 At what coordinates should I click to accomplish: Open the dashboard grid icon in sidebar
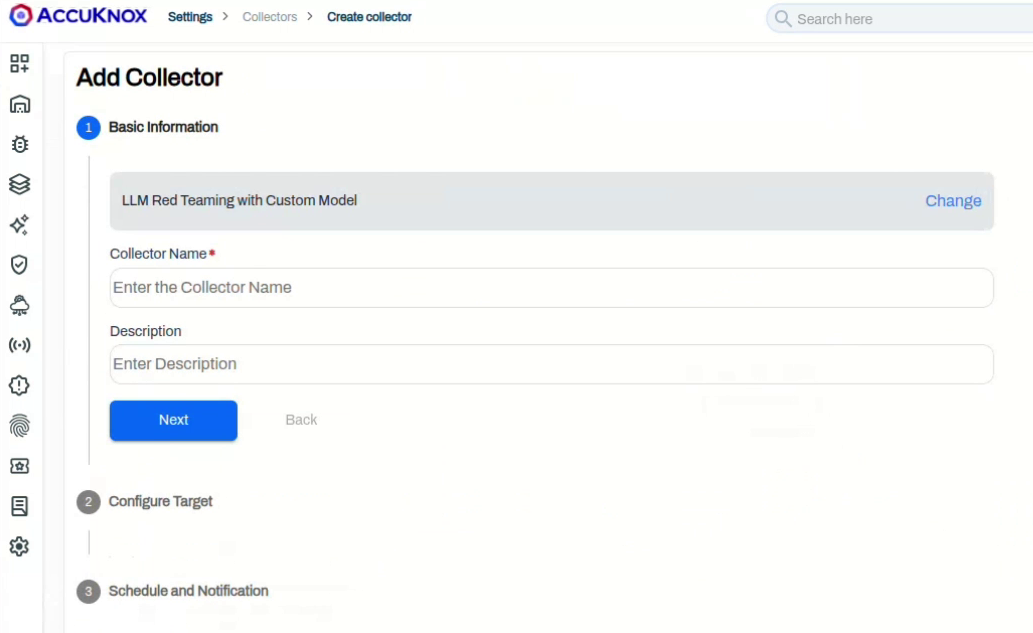pos(20,63)
